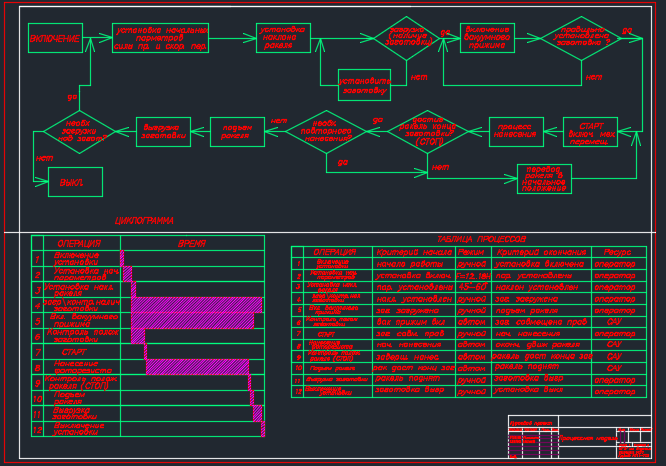Click the 'СТАРТ включ. мех. перемещ.' block
This screenshot has height=466, width=666.
pyautogui.click(x=590, y=132)
